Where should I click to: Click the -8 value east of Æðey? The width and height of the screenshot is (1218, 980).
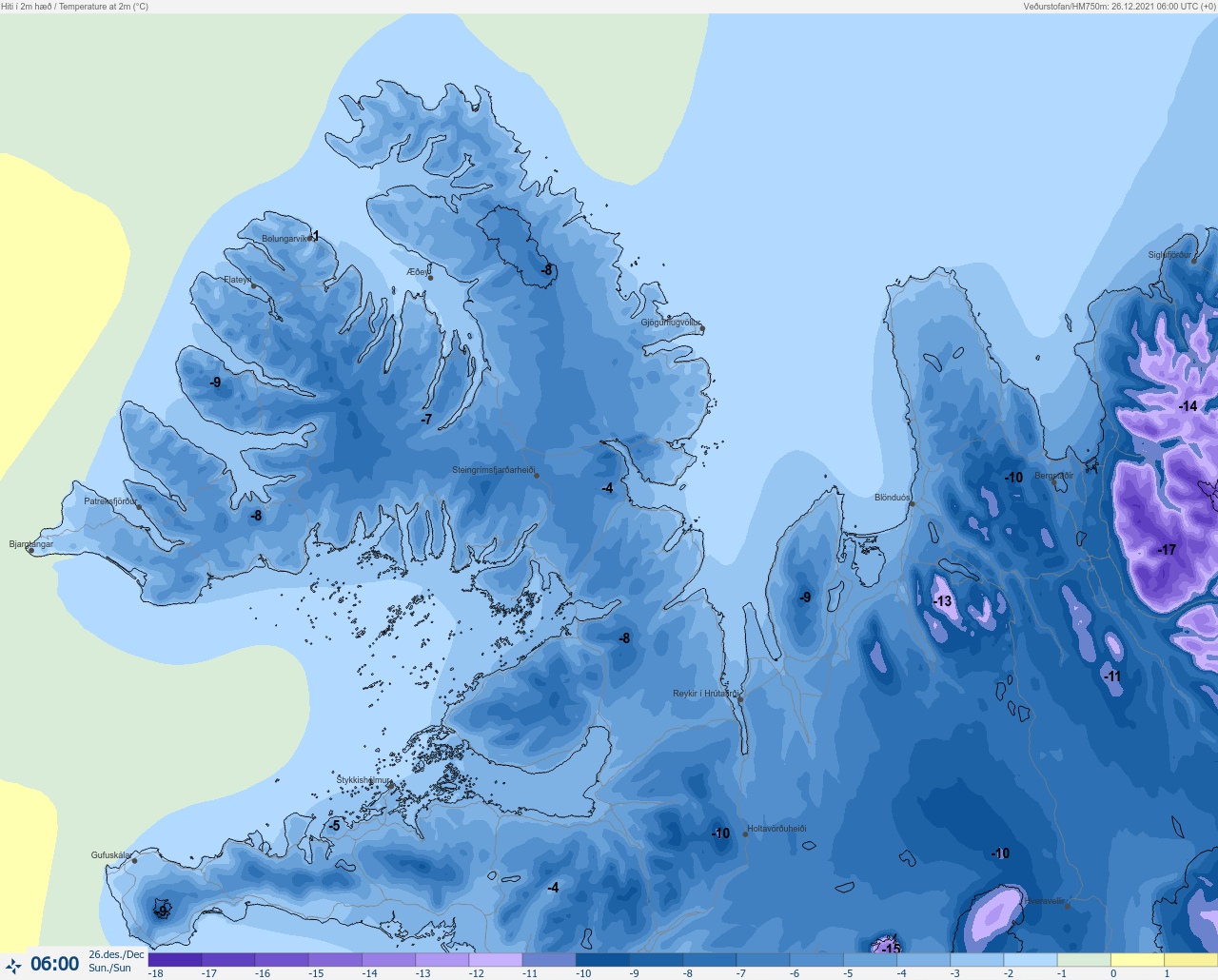coord(546,270)
